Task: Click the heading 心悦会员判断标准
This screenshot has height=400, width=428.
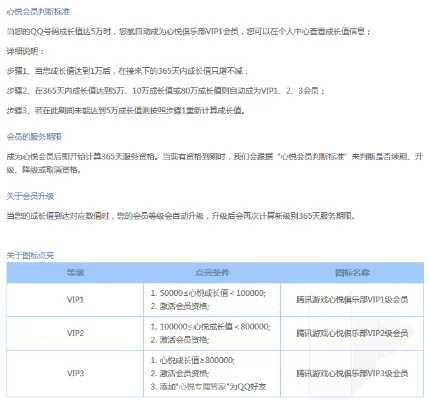Action: [x=38, y=12]
